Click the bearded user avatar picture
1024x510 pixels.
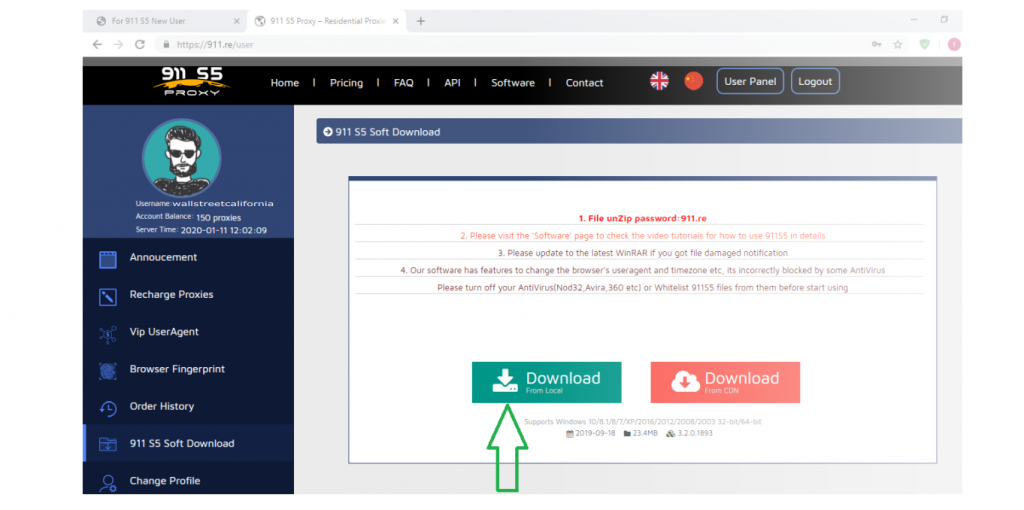[x=182, y=158]
